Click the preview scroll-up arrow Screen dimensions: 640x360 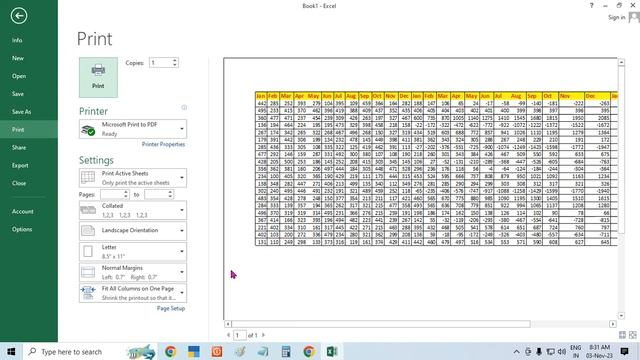pos(621,62)
